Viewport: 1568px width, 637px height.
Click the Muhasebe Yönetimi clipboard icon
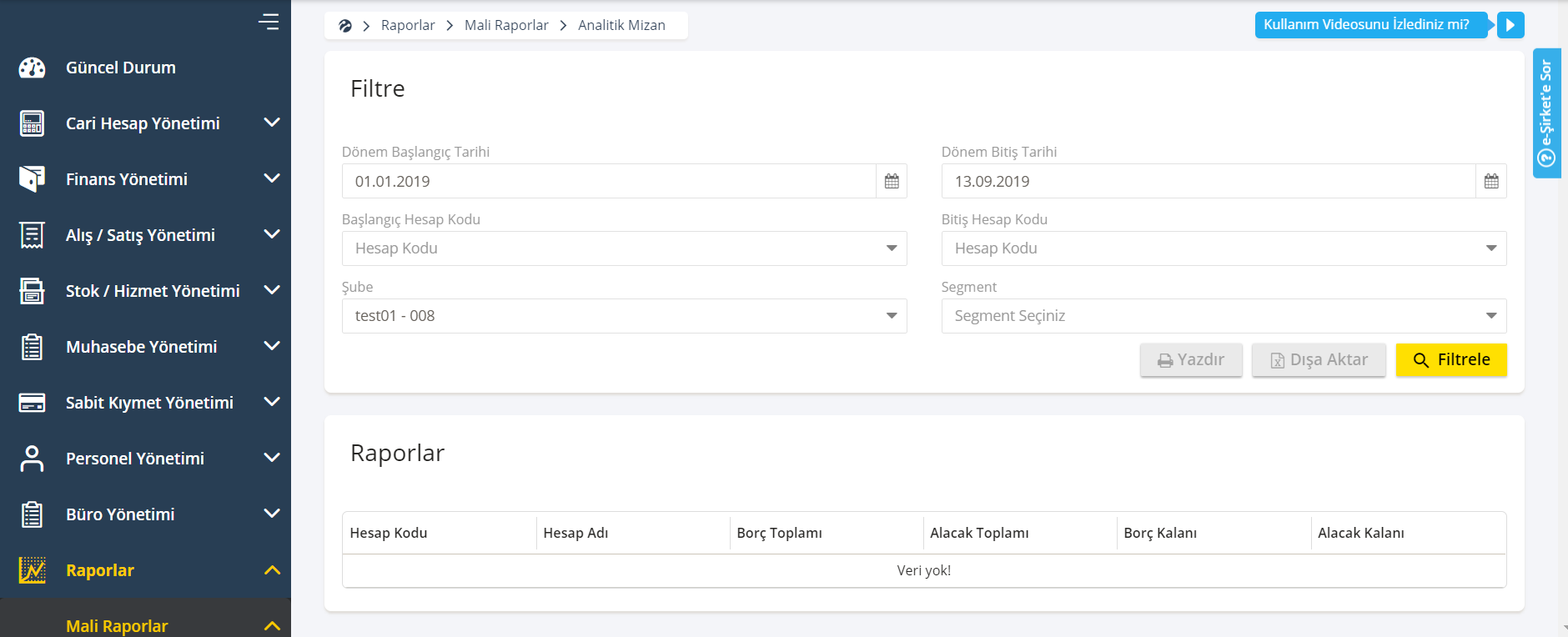pyautogui.click(x=33, y=347)
